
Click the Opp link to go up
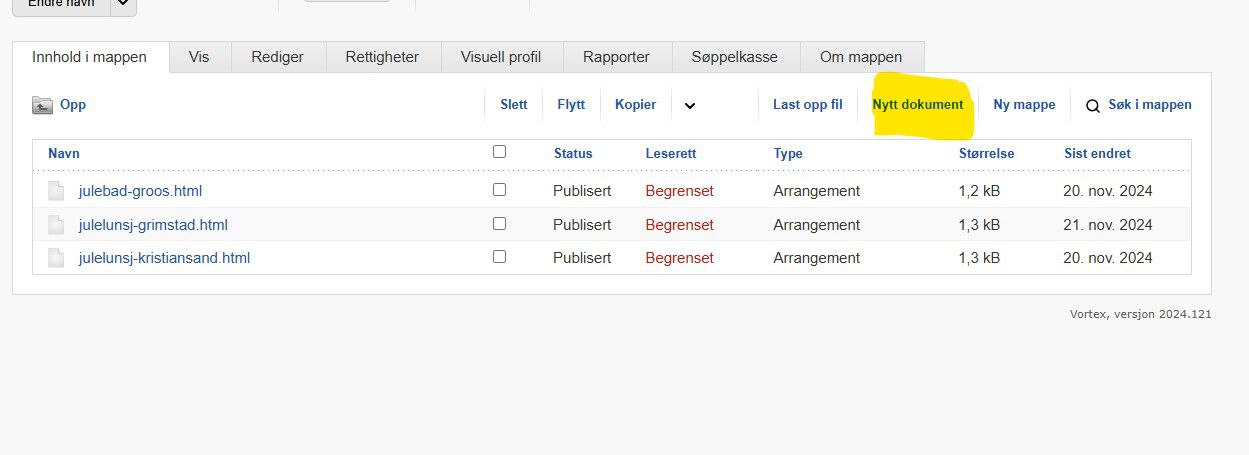pyautogui.click(x=73, y=105)
